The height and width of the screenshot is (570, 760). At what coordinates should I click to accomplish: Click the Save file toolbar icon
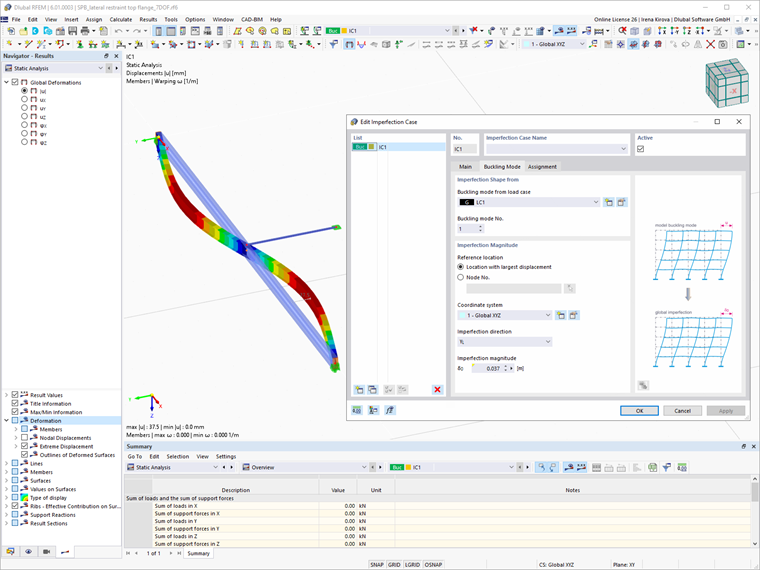click(x=72, y=31)
